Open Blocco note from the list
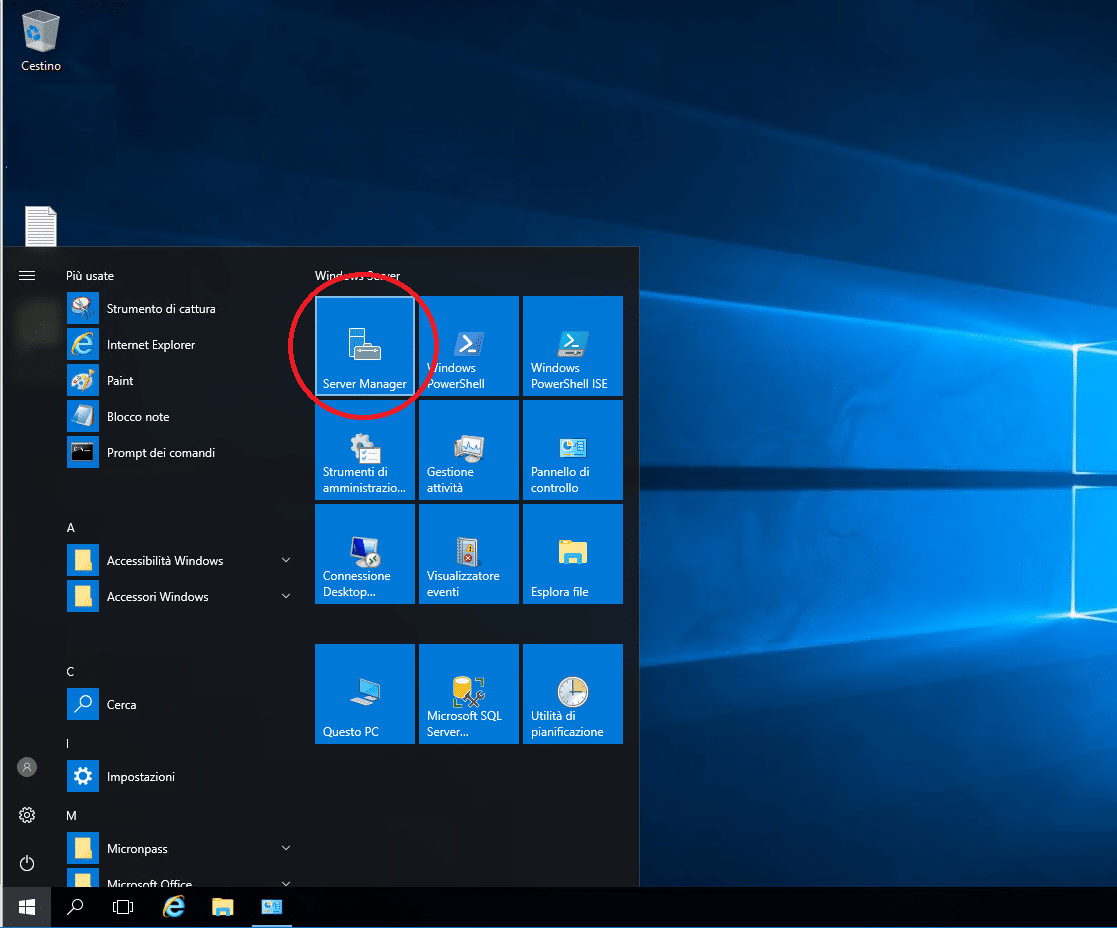 click(x=180, y=417)
